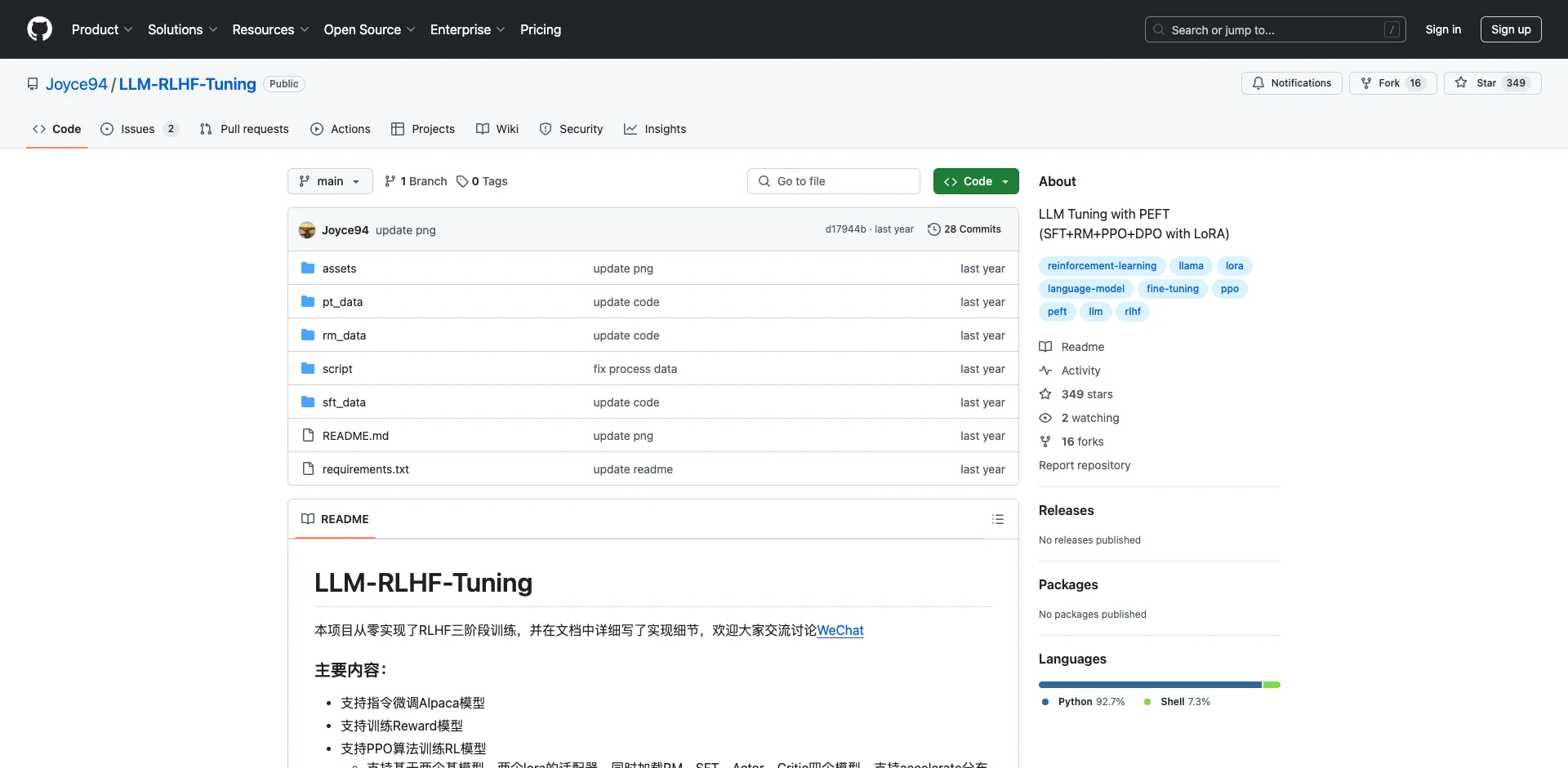Click the Fork icon button
The image size is (1568, 768).
coord(1366,83)
